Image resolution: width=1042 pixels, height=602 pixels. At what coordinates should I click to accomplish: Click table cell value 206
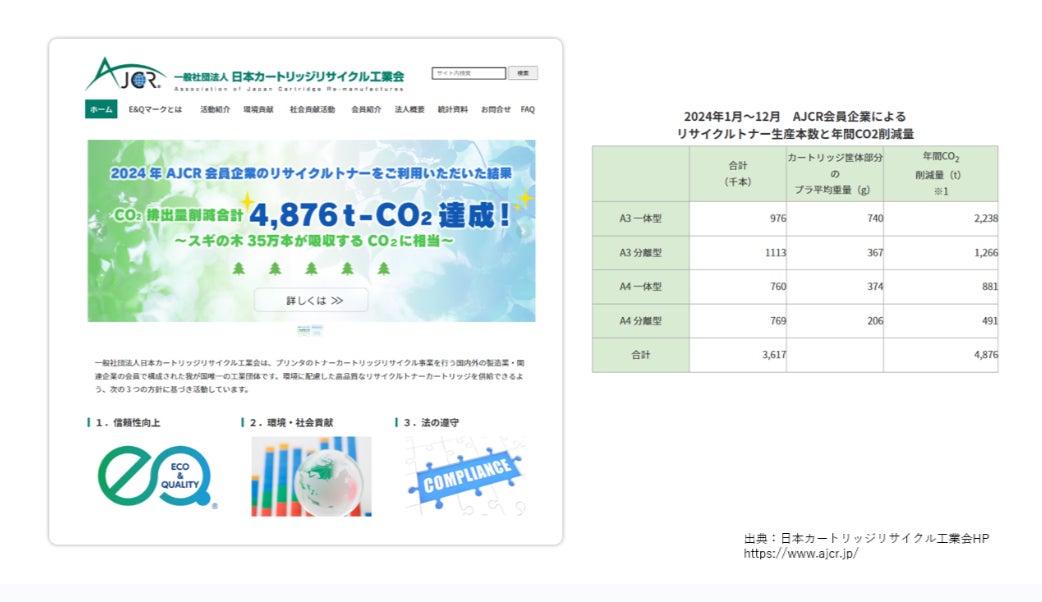875,321
